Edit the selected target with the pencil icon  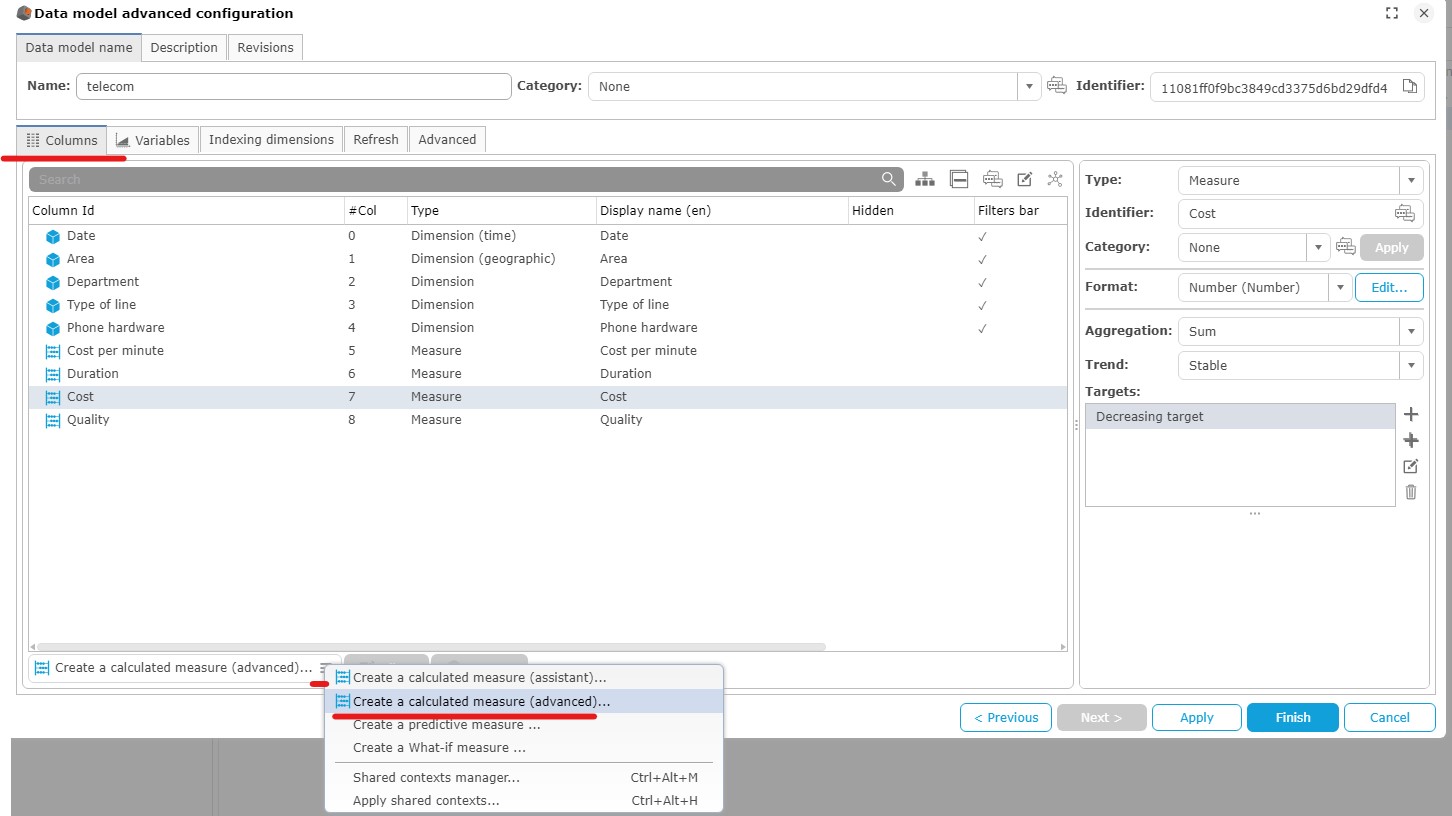coord(1411,466)
